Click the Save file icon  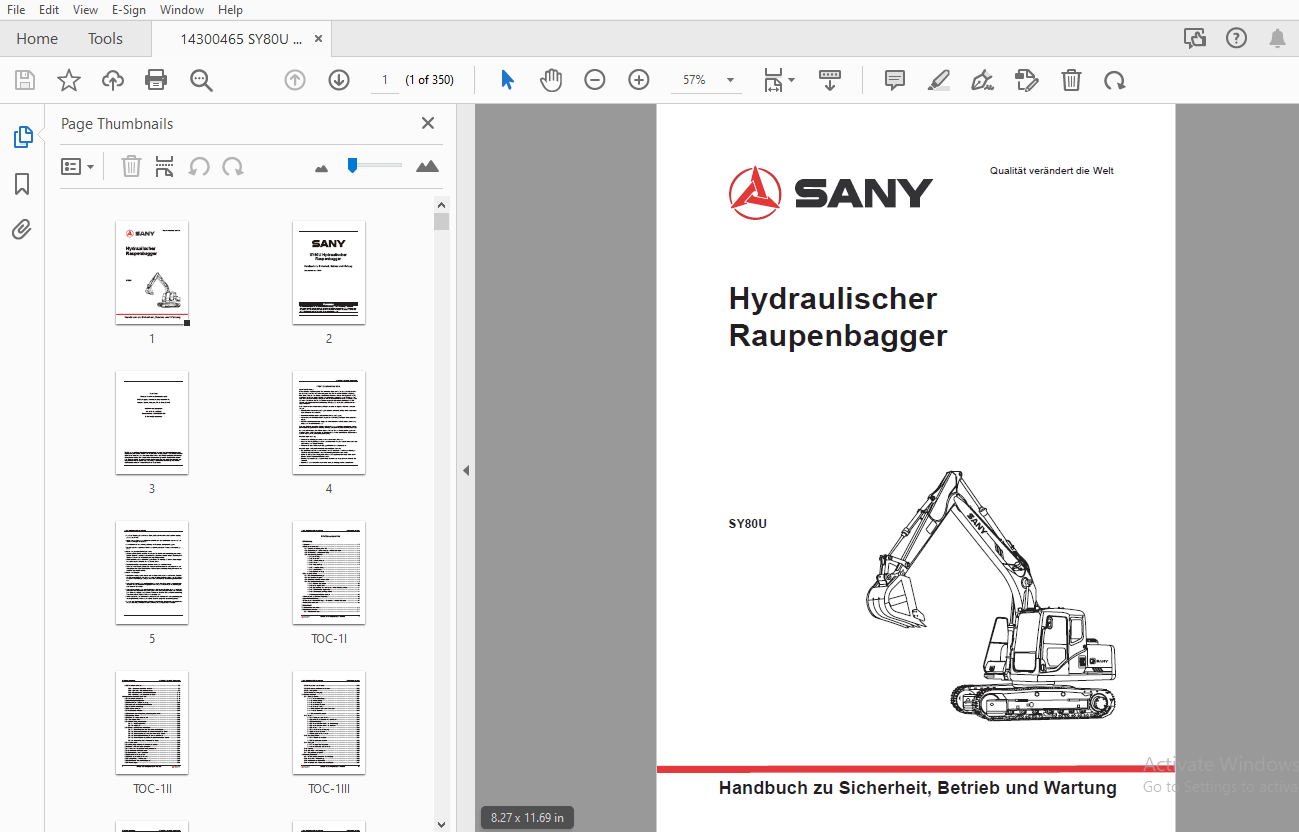click(x=24, y=80)
